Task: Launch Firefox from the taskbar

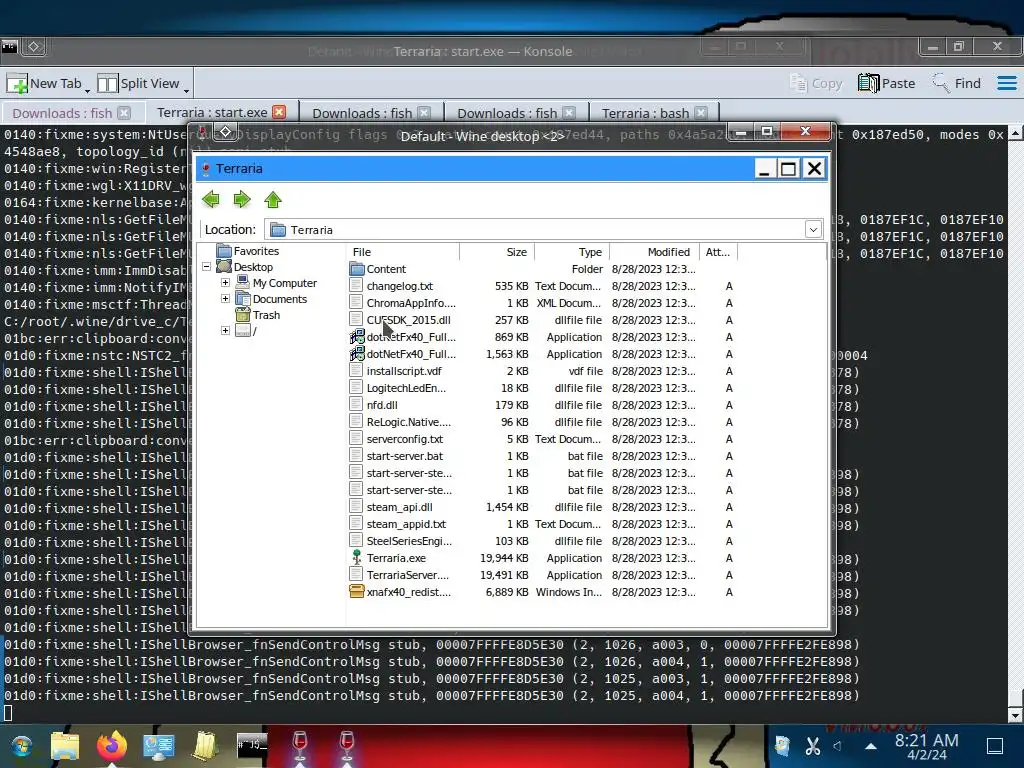Action: 112,745
